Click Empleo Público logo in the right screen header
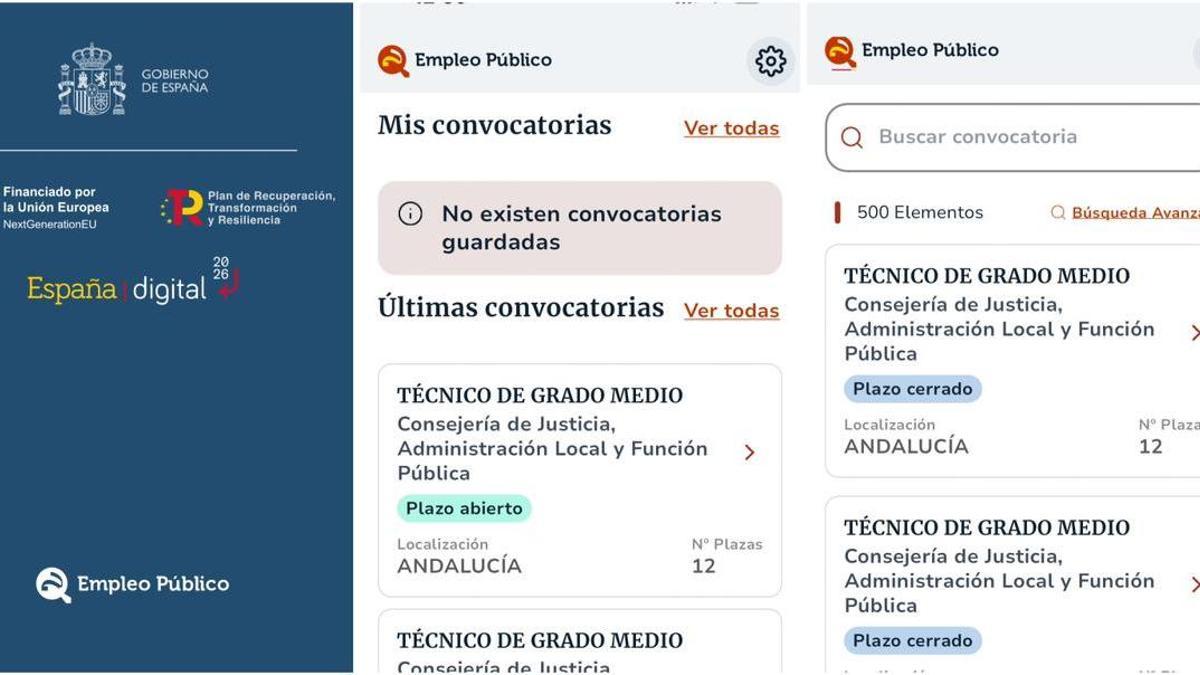The image size is (1200, 675). [912, 51]
